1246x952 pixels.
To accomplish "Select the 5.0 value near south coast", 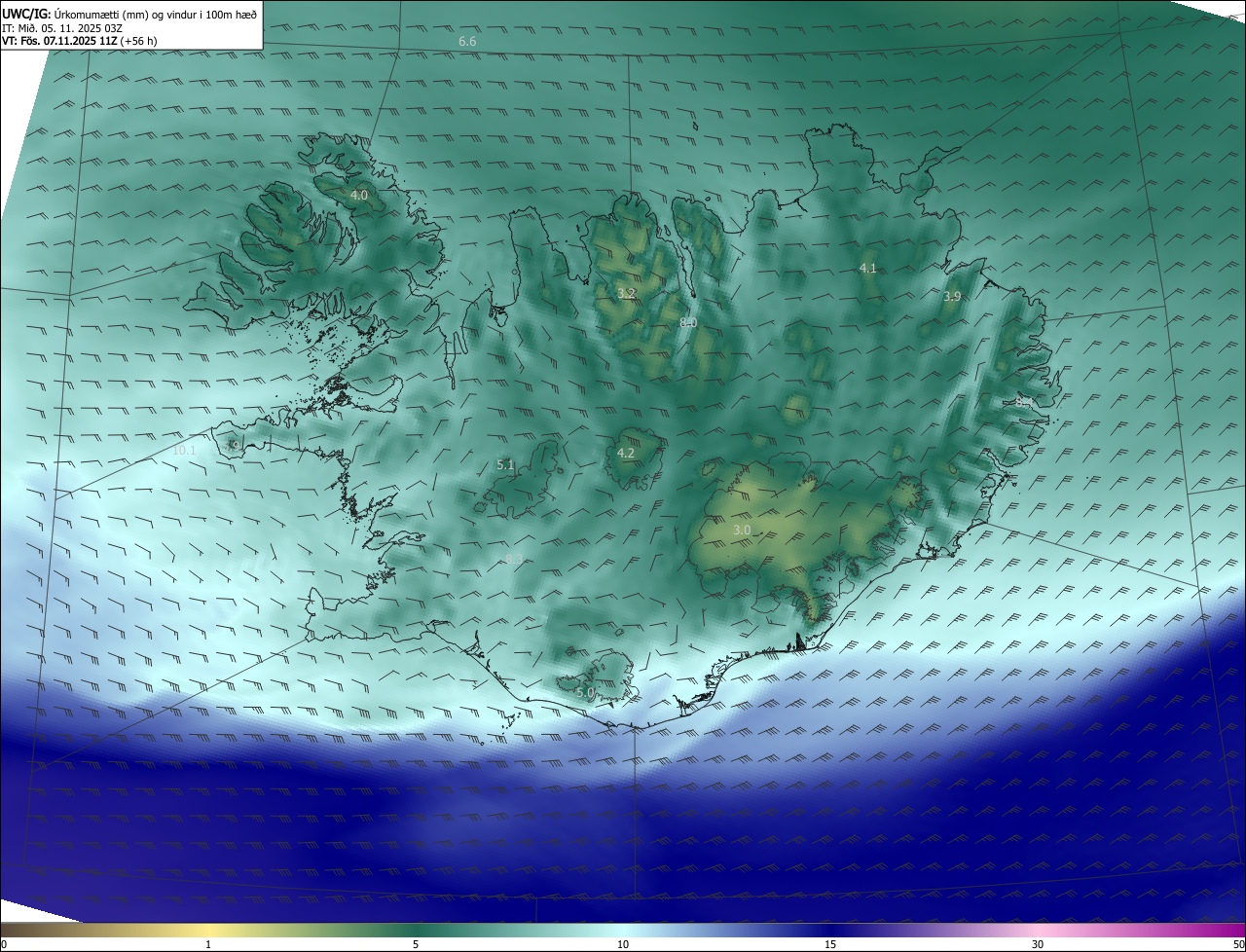I will click(x=585, y=693).
